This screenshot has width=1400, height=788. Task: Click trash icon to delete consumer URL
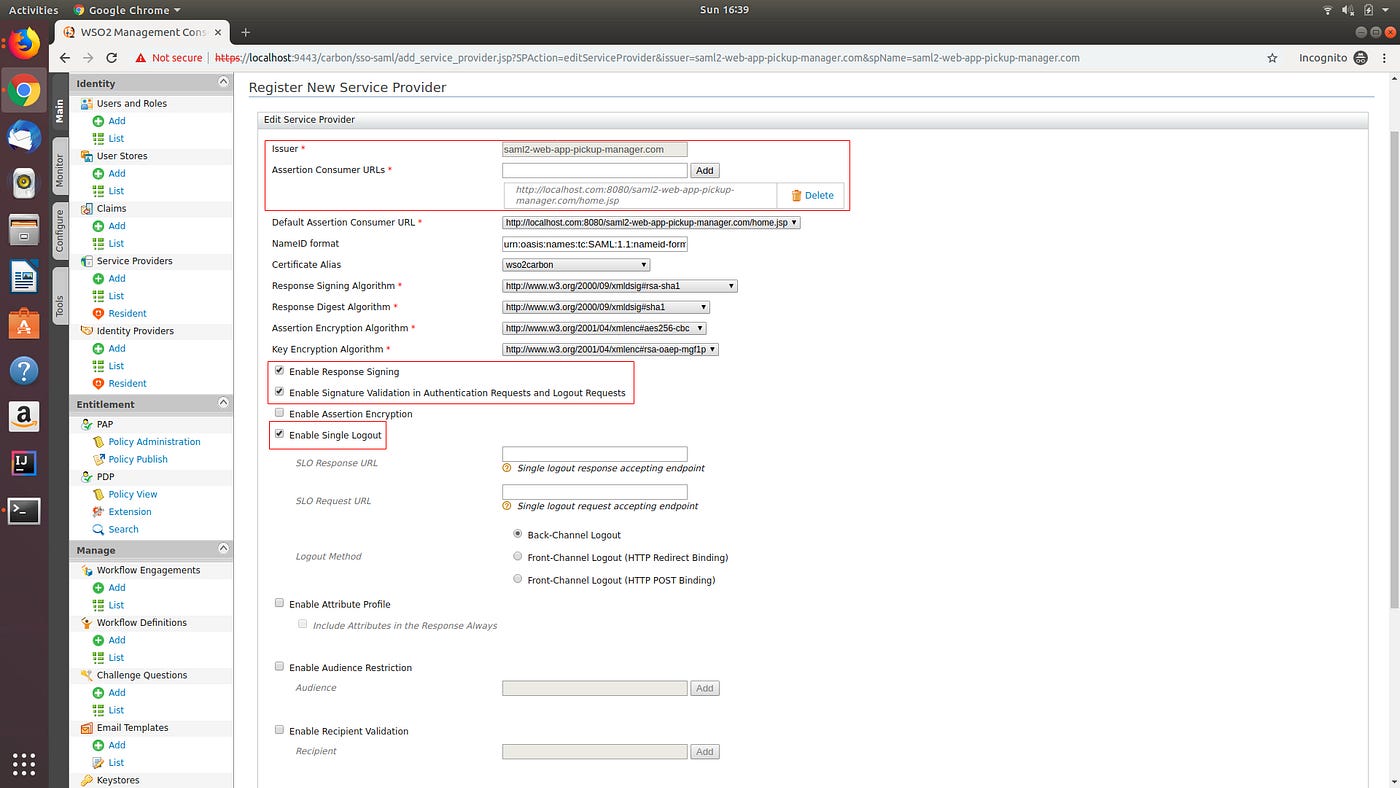point(796,195)
